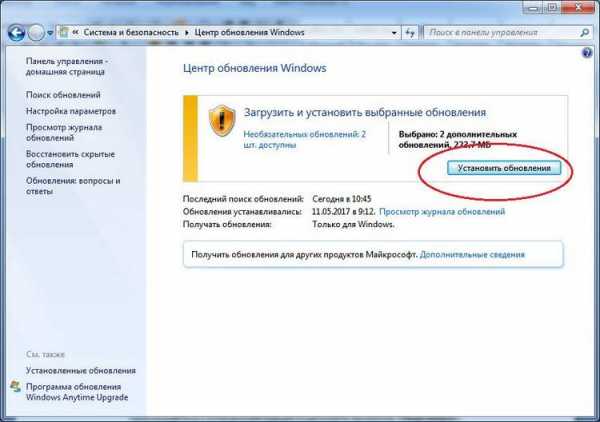Close the Windows Update window

[578, 7]
